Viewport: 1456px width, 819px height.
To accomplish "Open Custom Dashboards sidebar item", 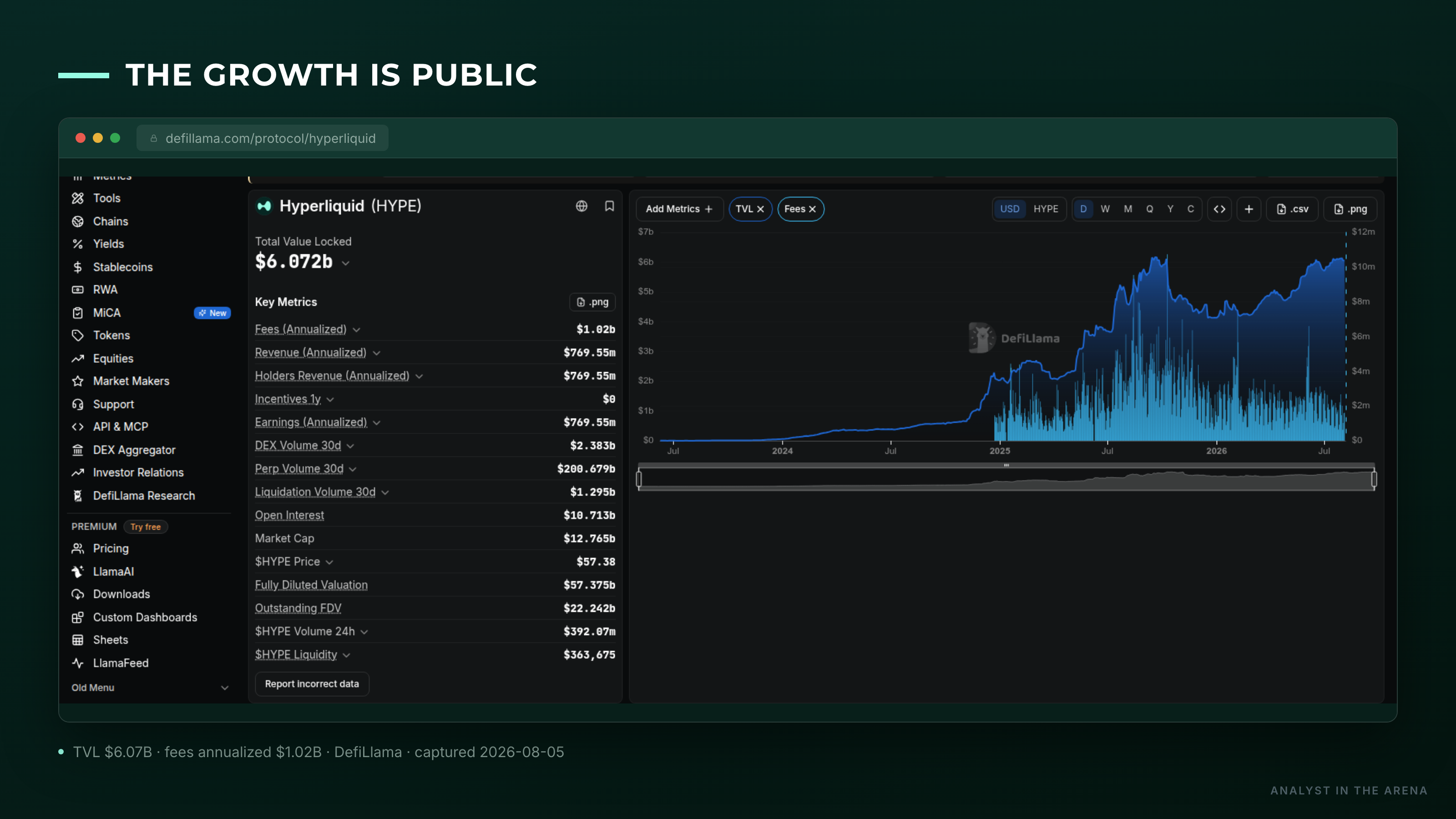I will (x=145, y=617).
